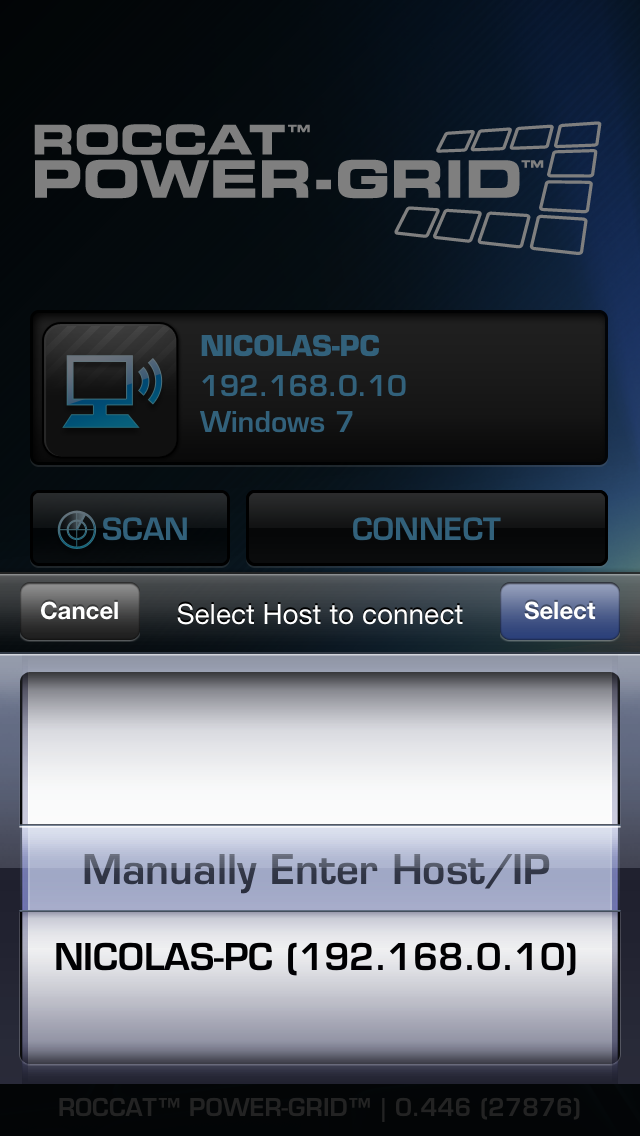Tap the SCAN label text
Screen dimensions: 640x1136
[x=145, y=530]
